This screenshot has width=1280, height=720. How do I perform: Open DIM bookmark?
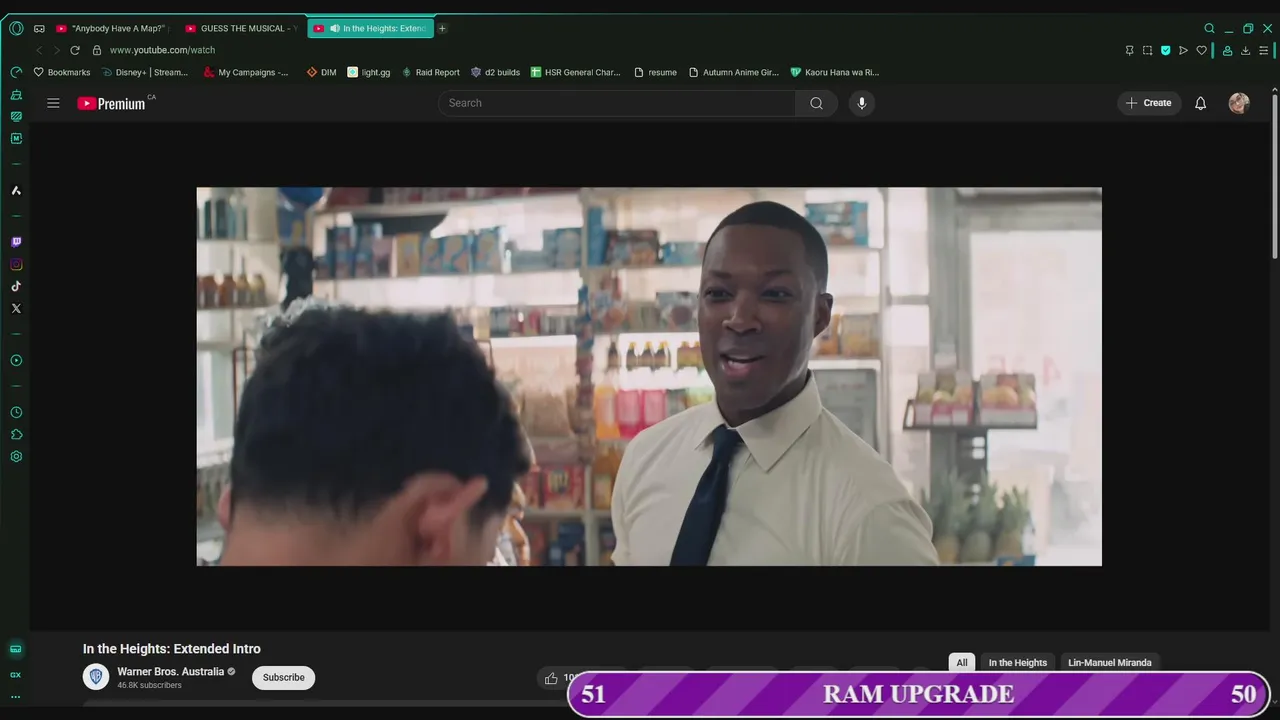tap(322, 72)
